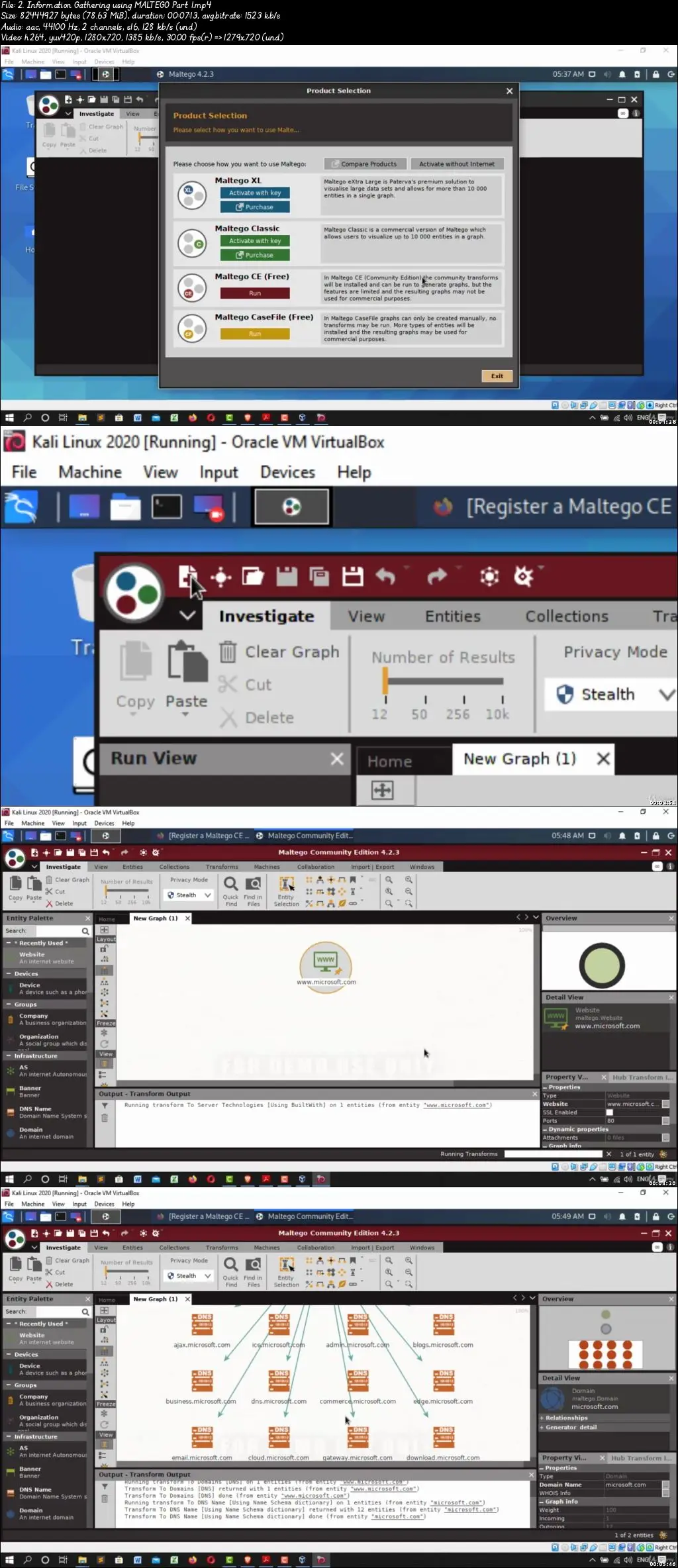
Task: Switch to Transforms tab in the 05:48 AM window
Action: point(222,867)
